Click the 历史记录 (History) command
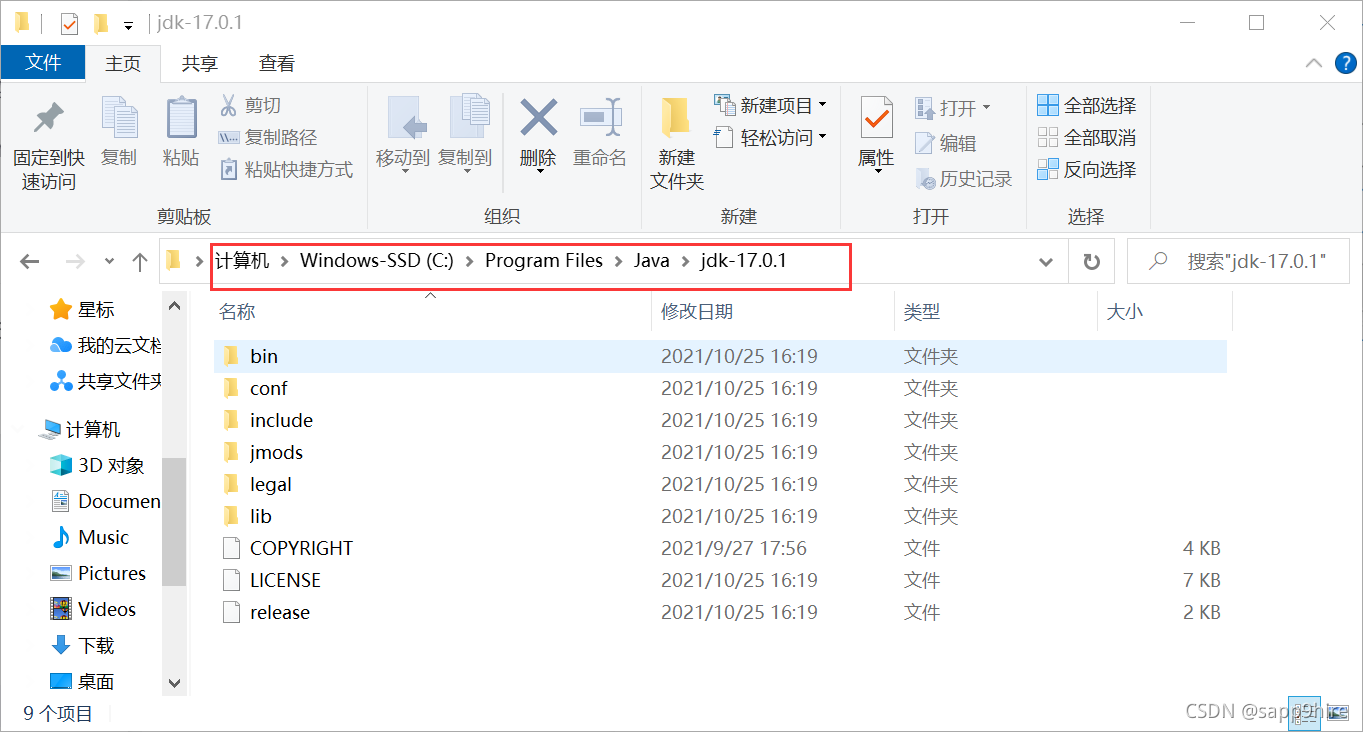The width and height of the screenshot is (1363, 732). click(x=964, y=179)
